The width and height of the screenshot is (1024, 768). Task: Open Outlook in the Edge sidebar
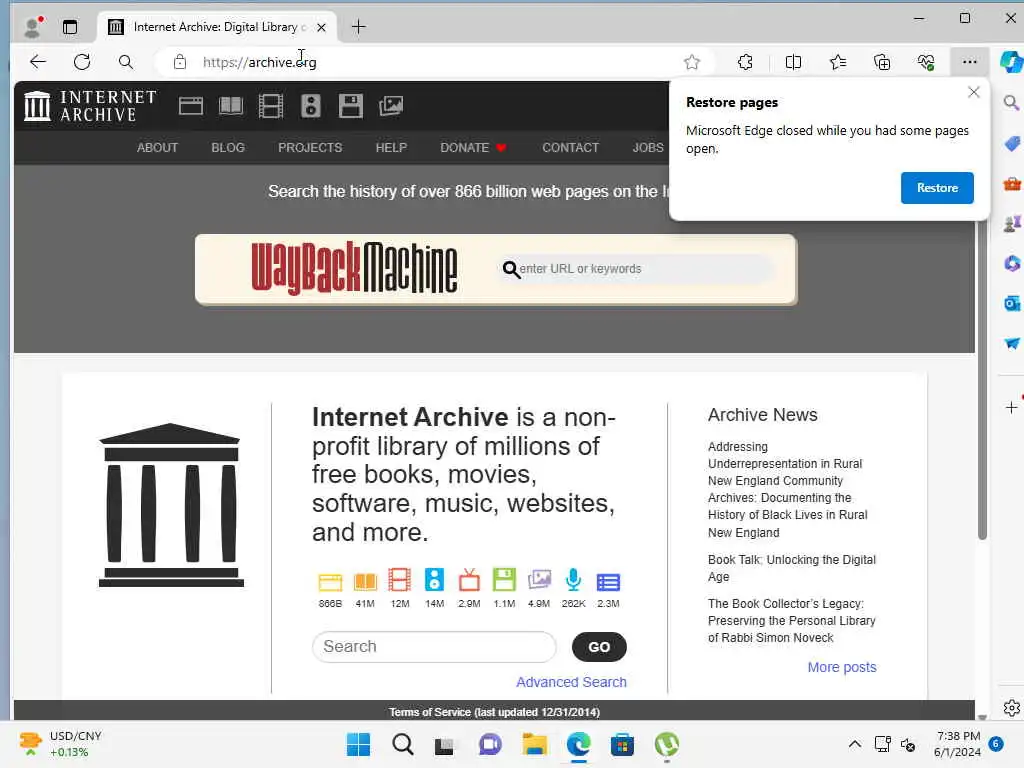click(1012, 303)
